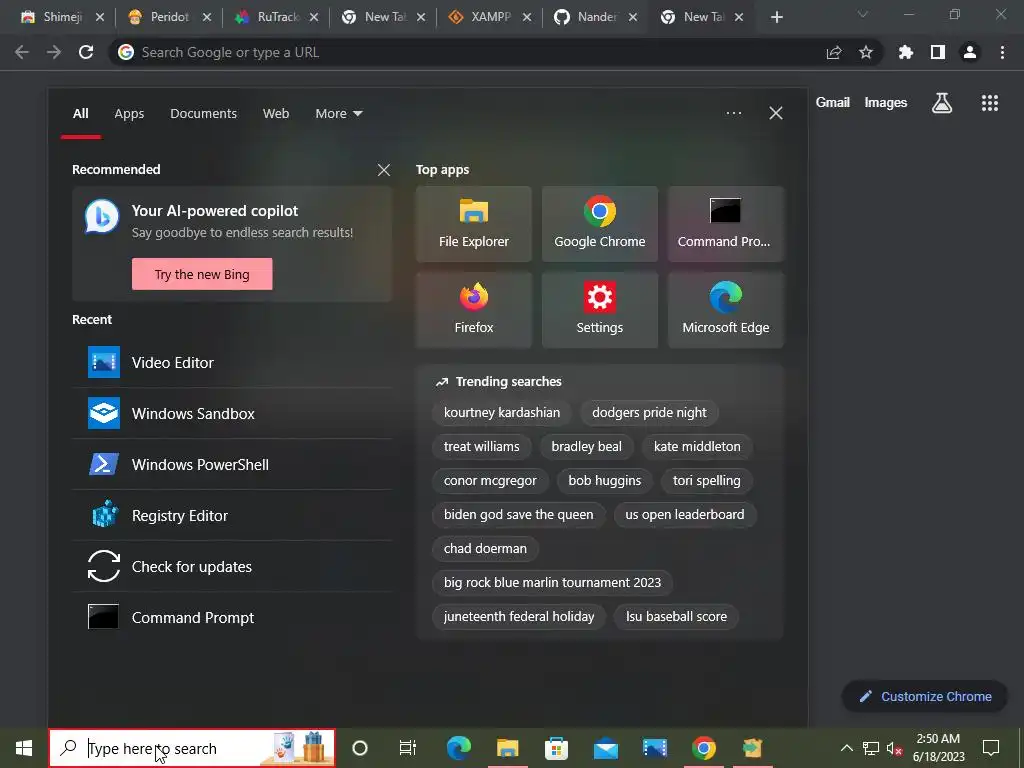
Task: Open Windows Sandbox from Recent list
Action: click(x=232, y=413)
